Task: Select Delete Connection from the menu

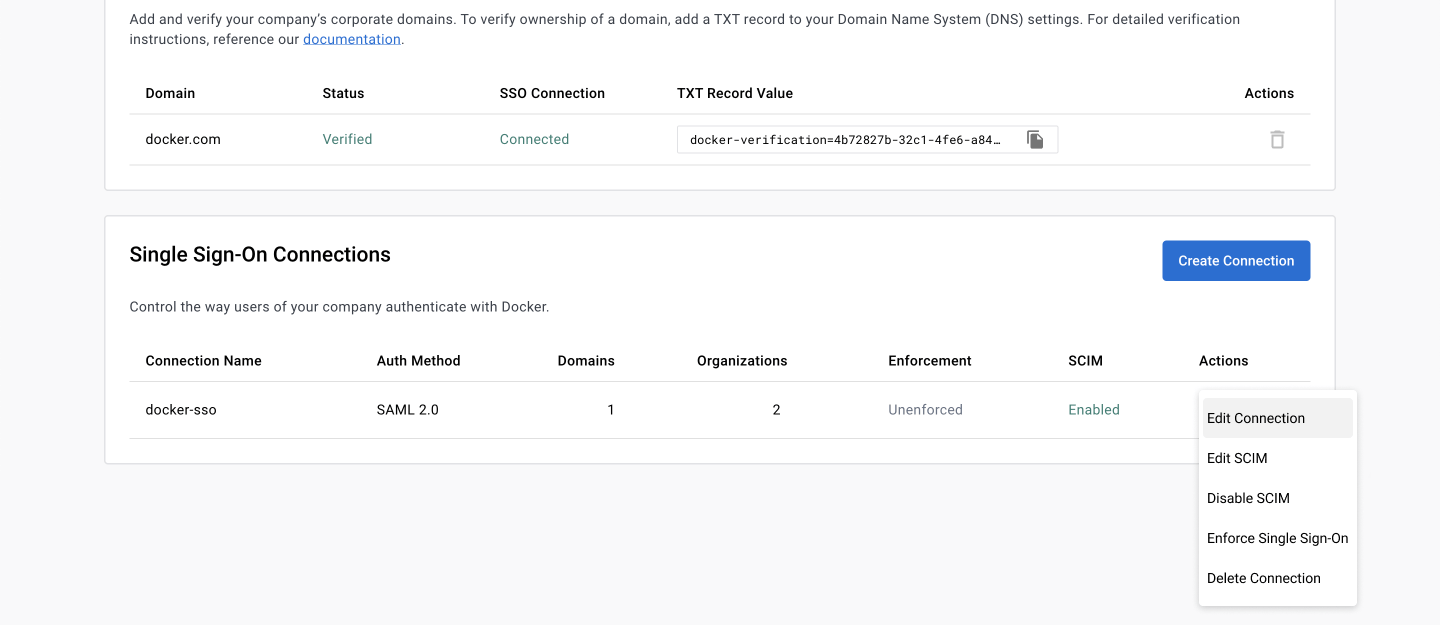Action: 1278,578
